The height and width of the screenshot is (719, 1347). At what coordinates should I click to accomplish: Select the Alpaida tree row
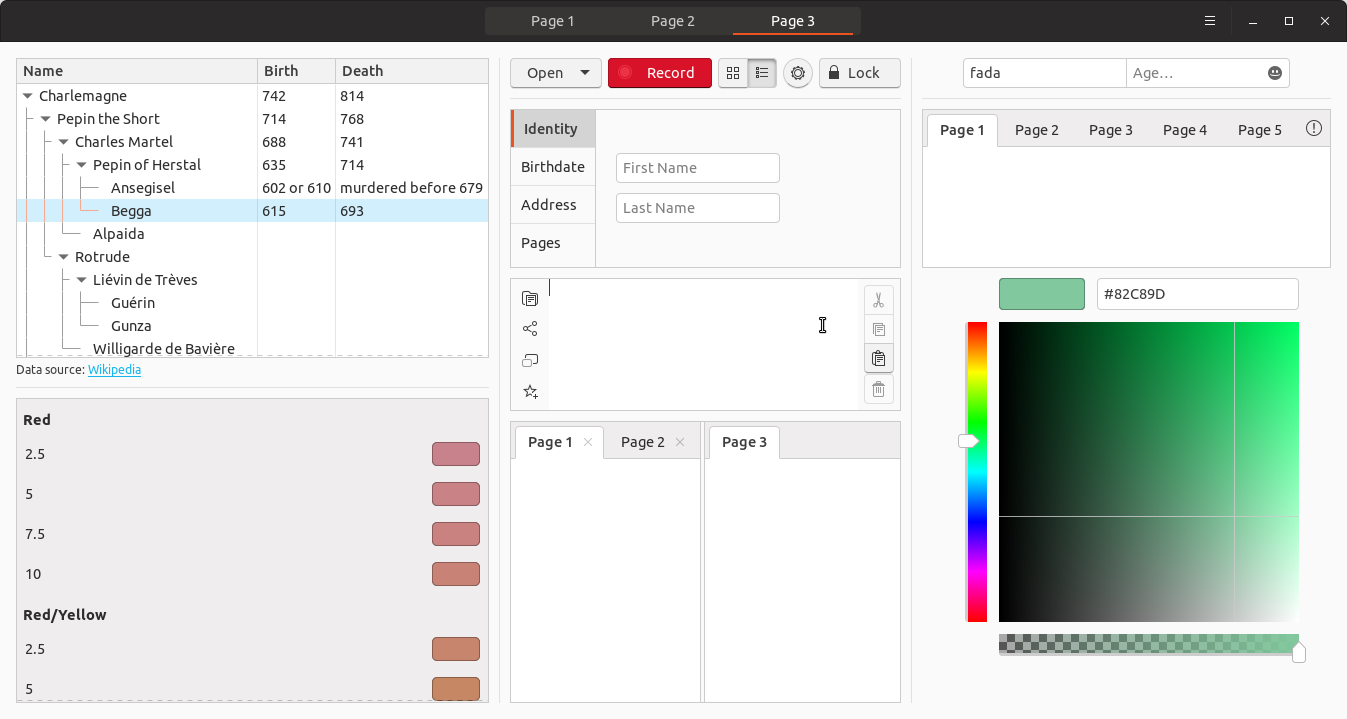click(253, 234)
